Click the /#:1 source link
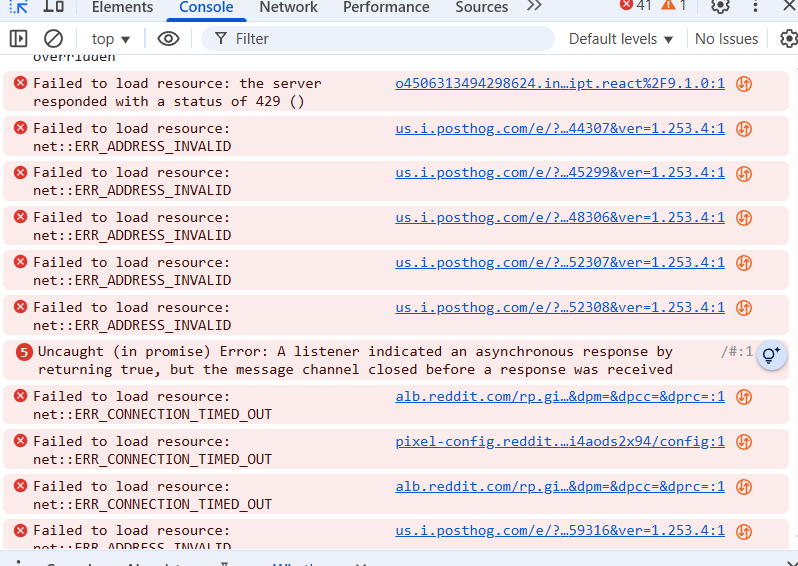 [x=736, y=352]
